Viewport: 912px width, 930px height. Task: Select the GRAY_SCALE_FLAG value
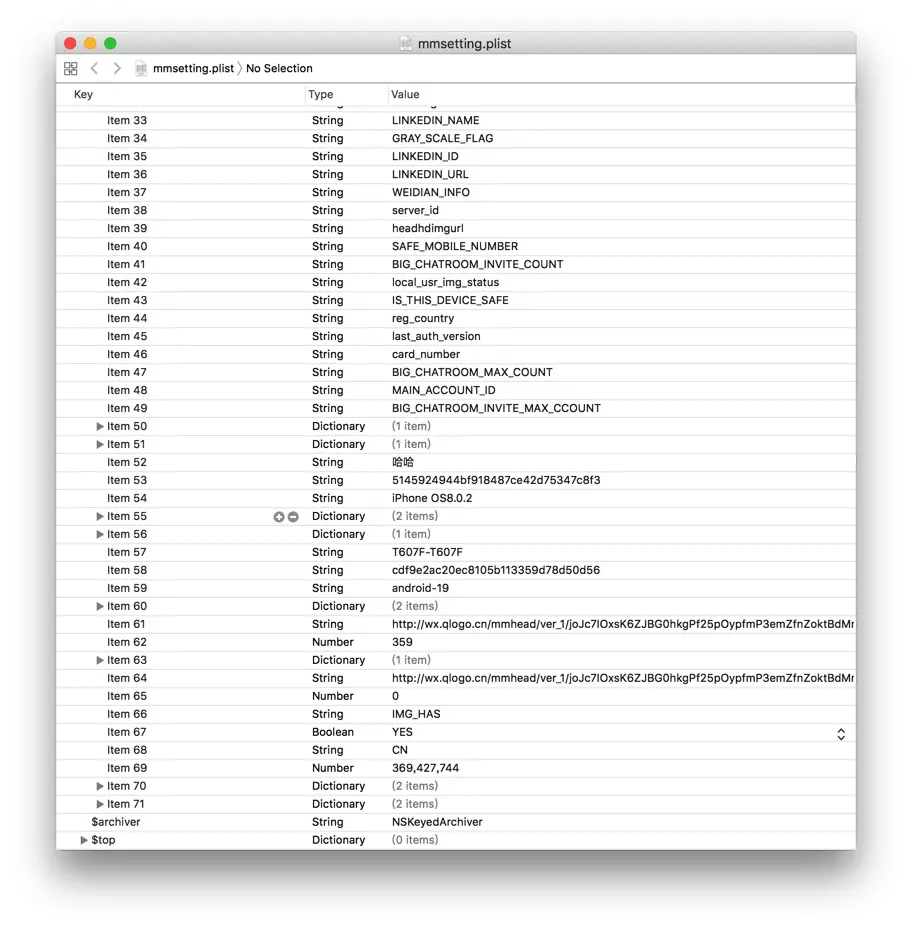pyautogui.click(x=442, y=138)
